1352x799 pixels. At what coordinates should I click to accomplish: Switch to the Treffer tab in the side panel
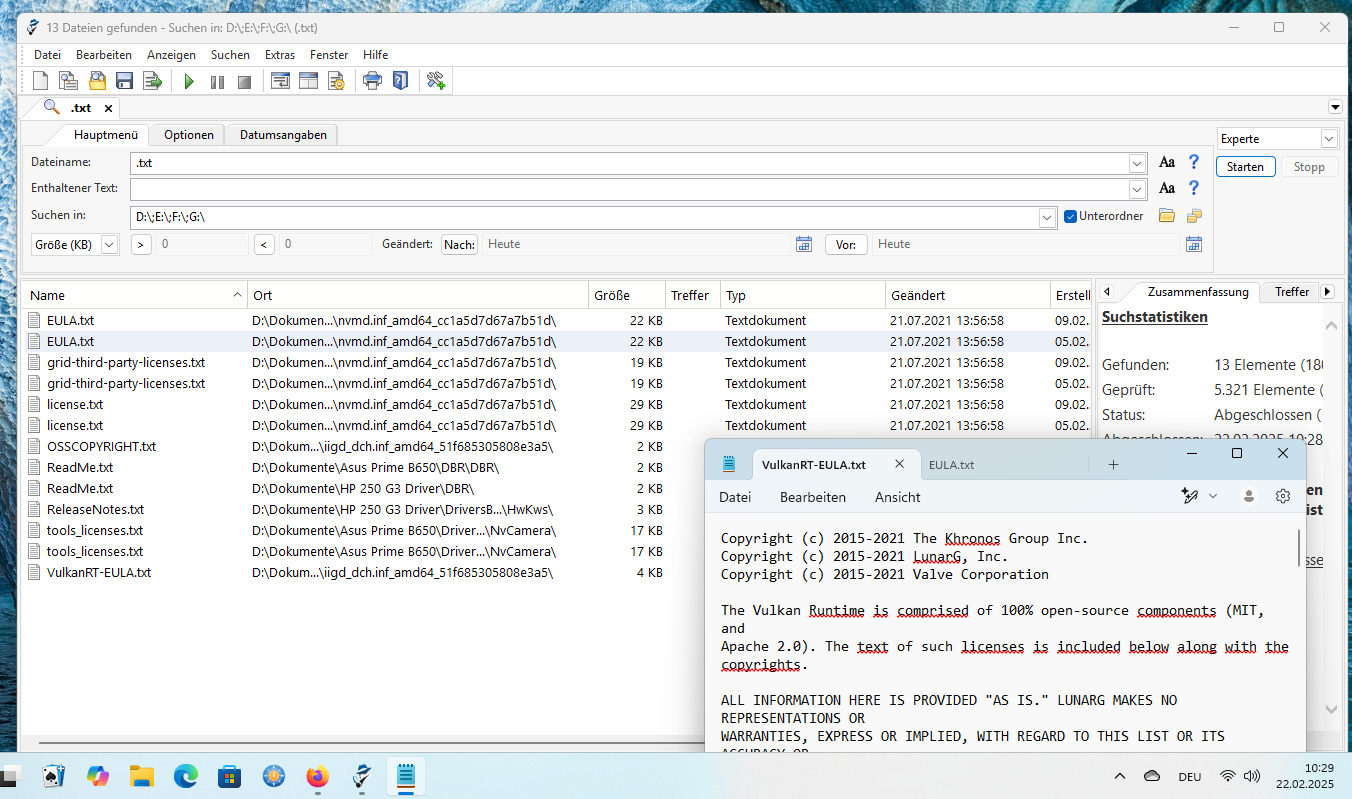point(1292,292)
